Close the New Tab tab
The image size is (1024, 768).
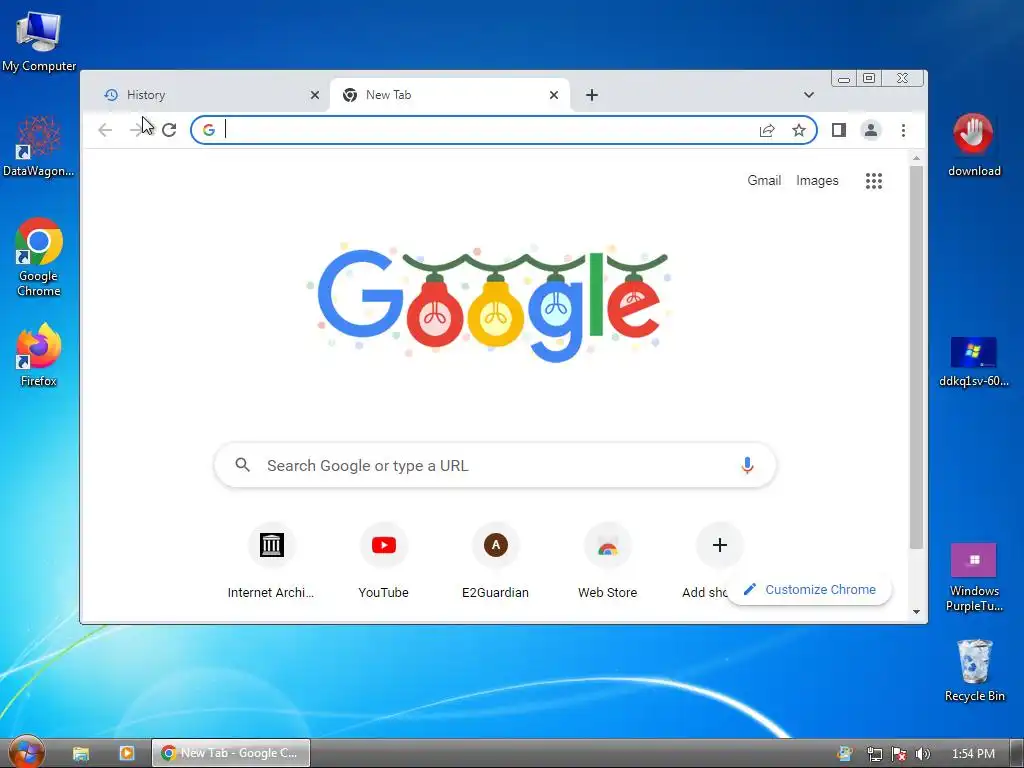(x=554, y=95)
